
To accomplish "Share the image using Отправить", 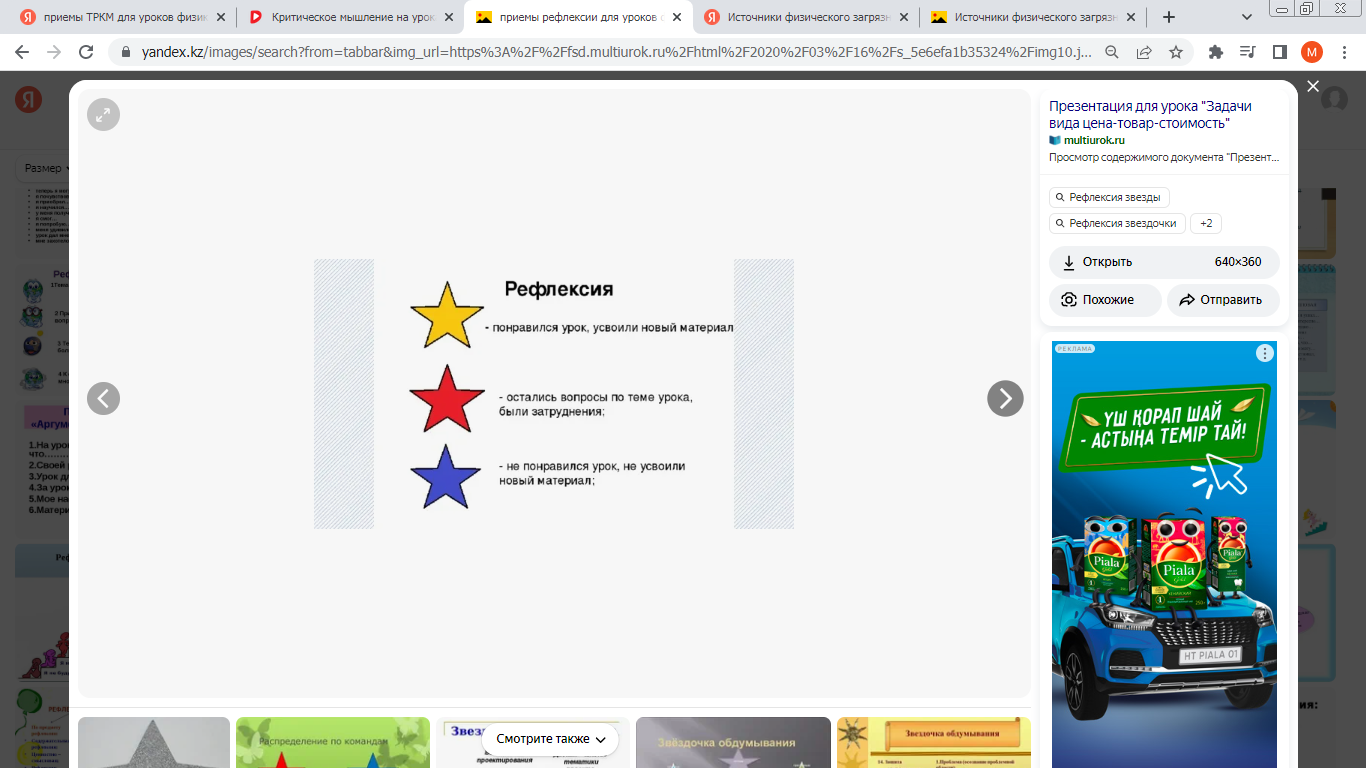I will click(x=1223, y=300).
